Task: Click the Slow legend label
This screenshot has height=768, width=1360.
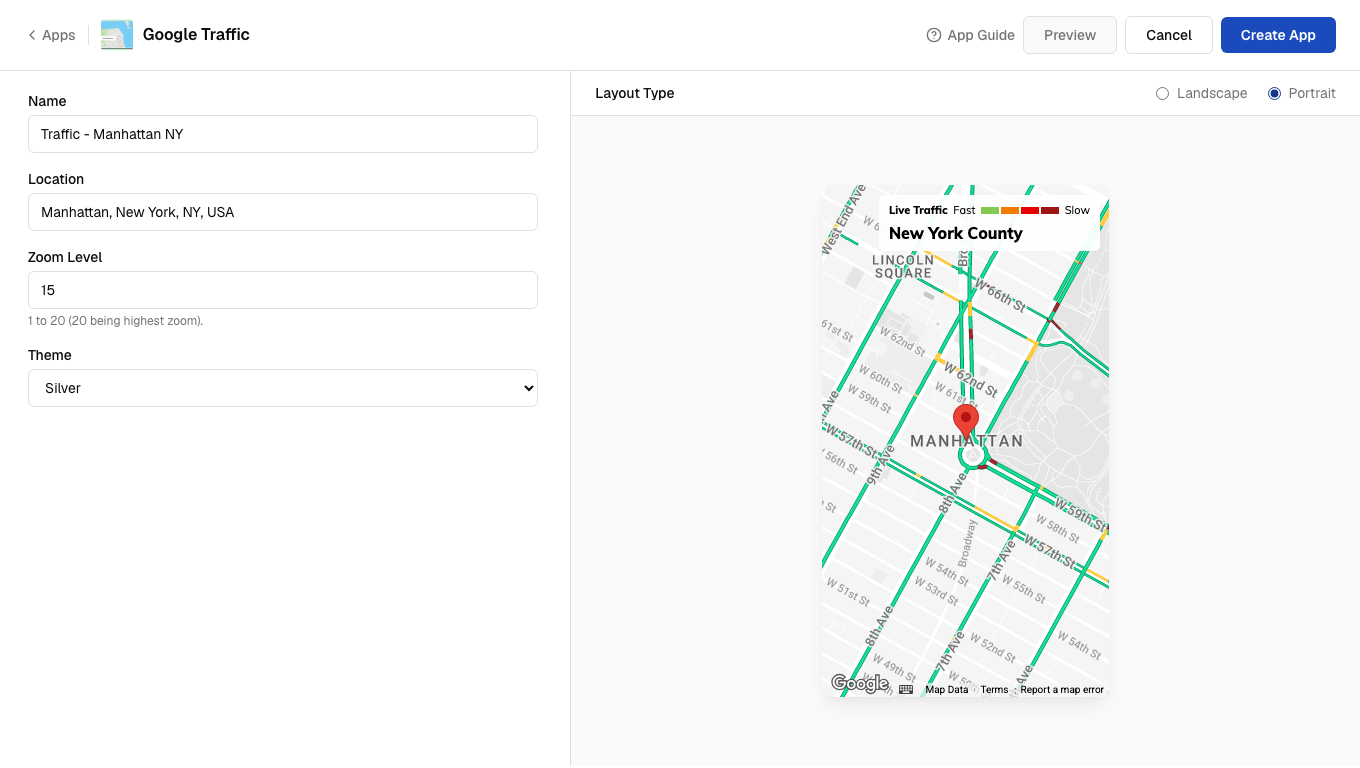Action: click(x=1077, y=211)
